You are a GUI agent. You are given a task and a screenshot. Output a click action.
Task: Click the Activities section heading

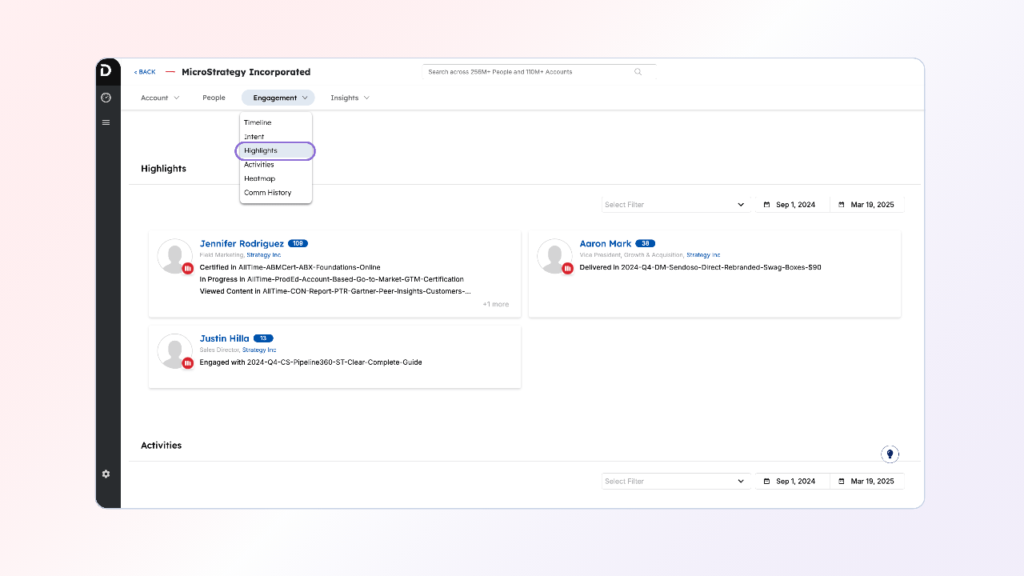click(x=161, y=445)
